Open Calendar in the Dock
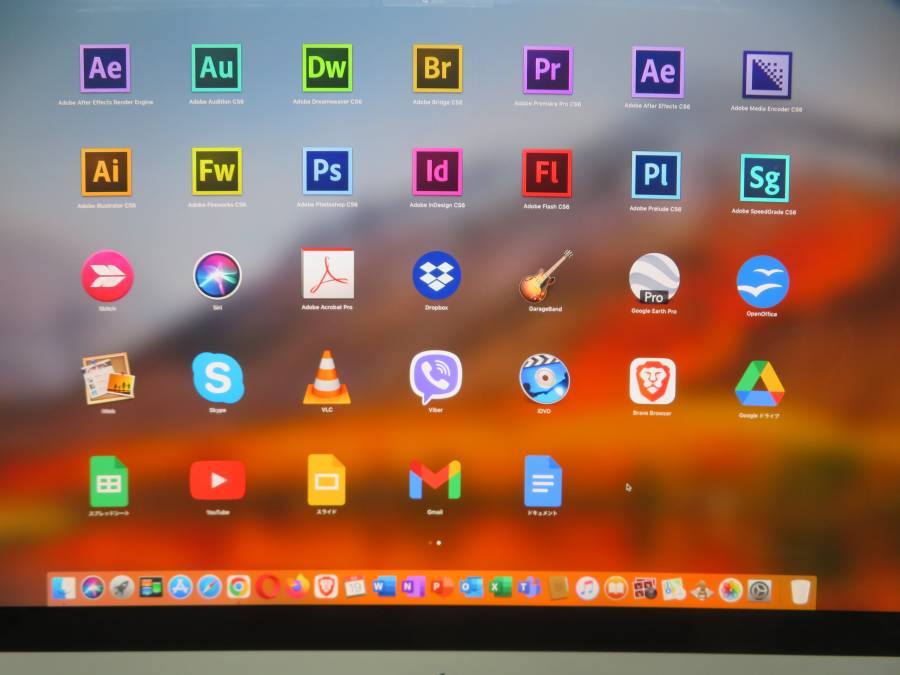Image resolution: width=900 pixels, height=675 pixels. pyautogui.click(x=355, y=587)
